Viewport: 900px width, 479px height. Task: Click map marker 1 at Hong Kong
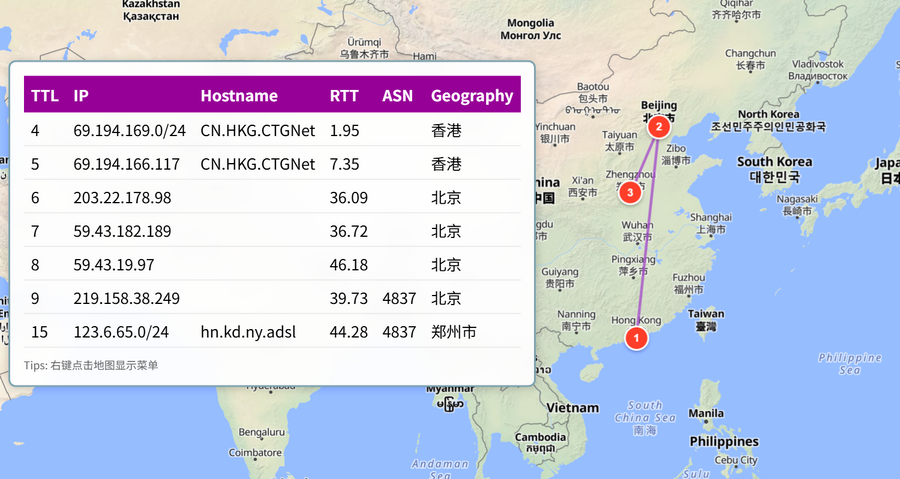[636, 338]
